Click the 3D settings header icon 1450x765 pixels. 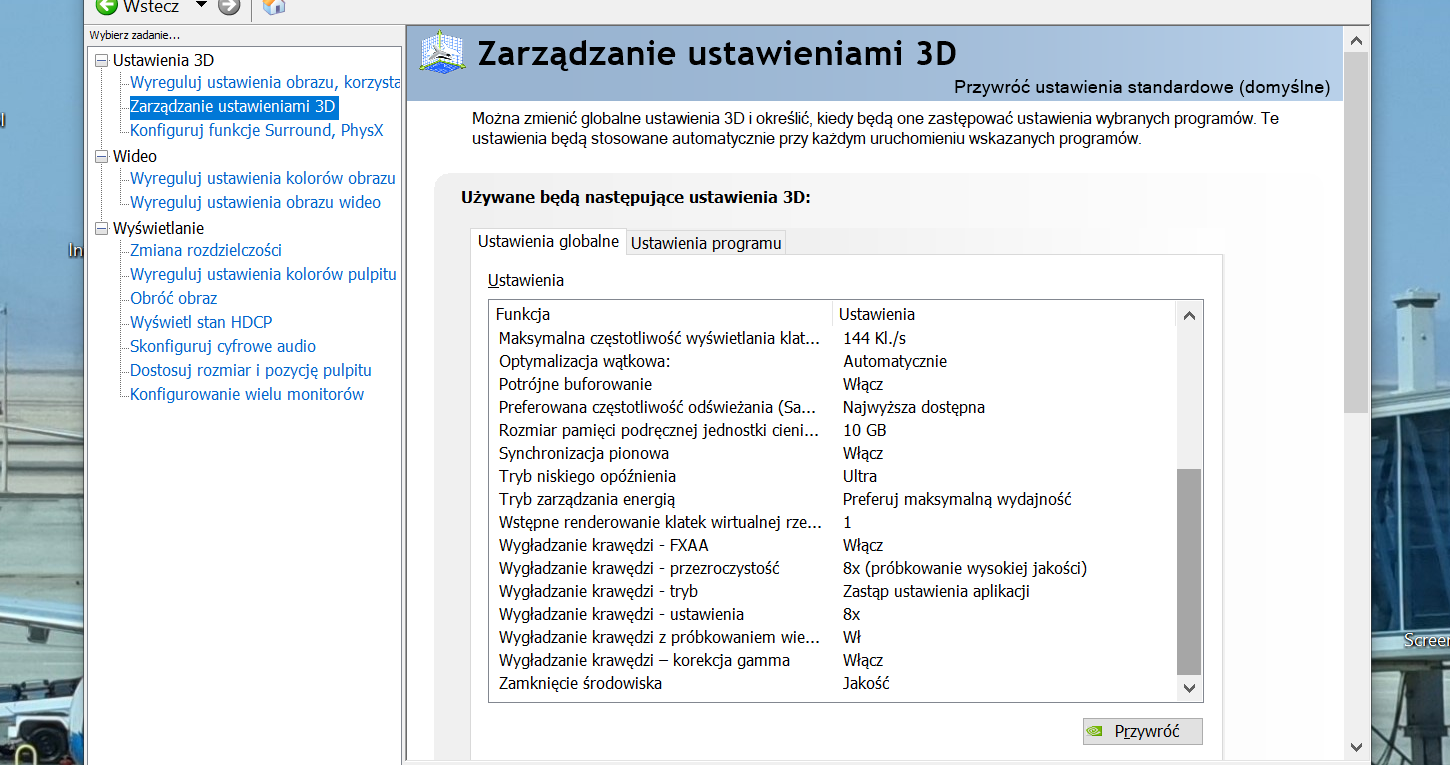443,52
